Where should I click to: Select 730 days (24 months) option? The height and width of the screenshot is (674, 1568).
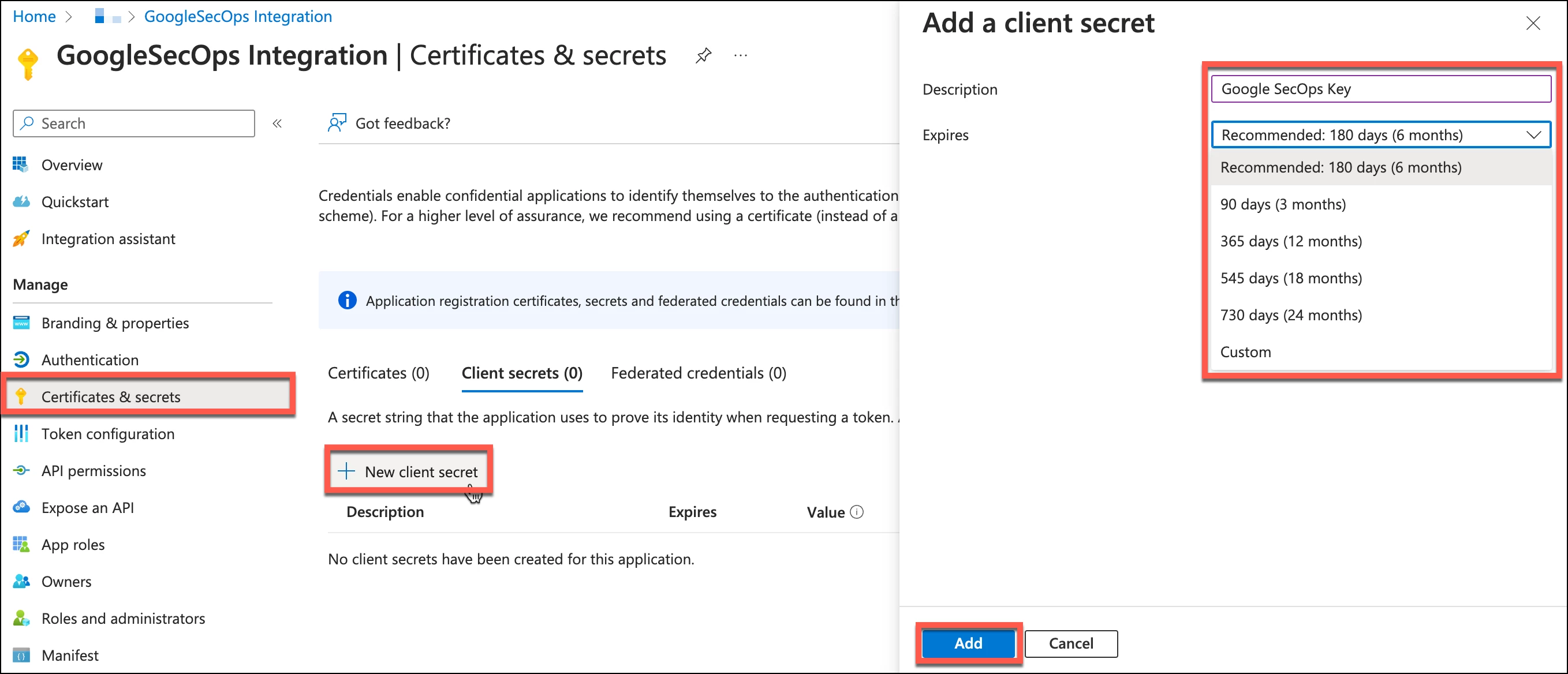point(1380,315)
